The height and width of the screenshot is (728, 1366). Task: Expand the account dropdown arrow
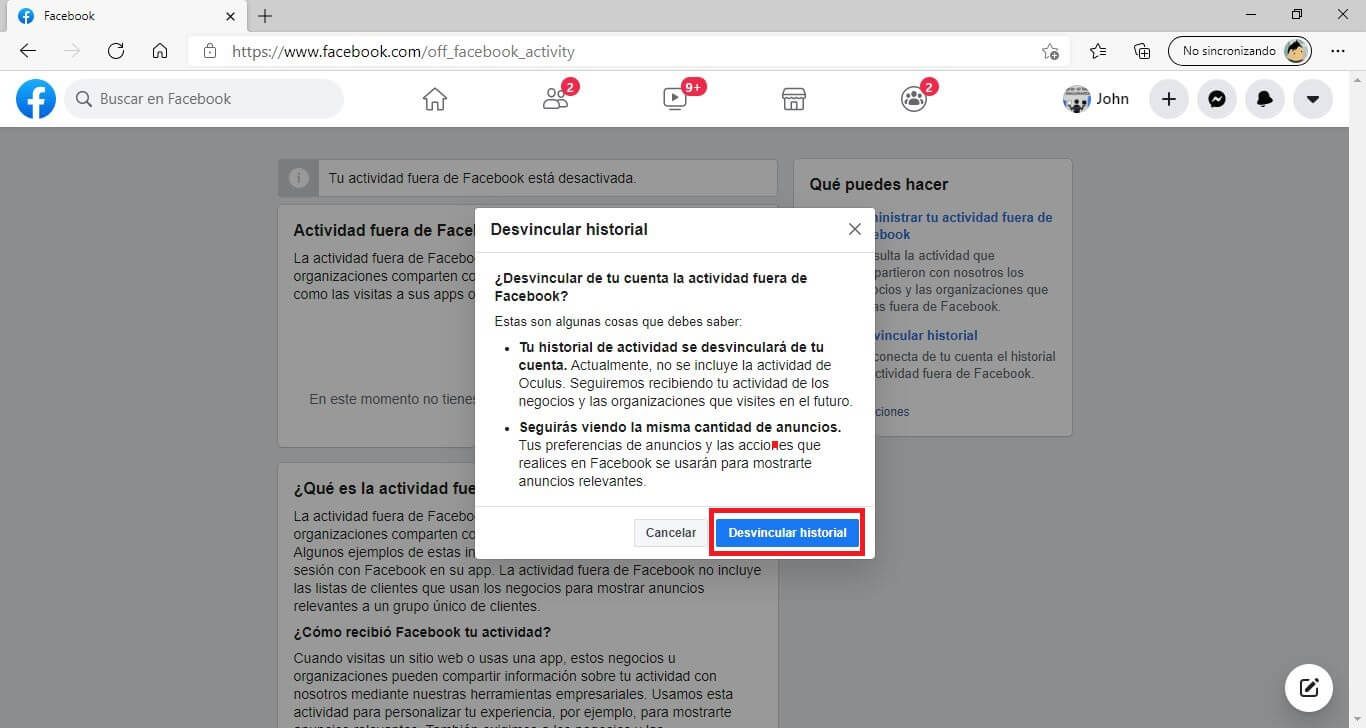[1312, 99]
